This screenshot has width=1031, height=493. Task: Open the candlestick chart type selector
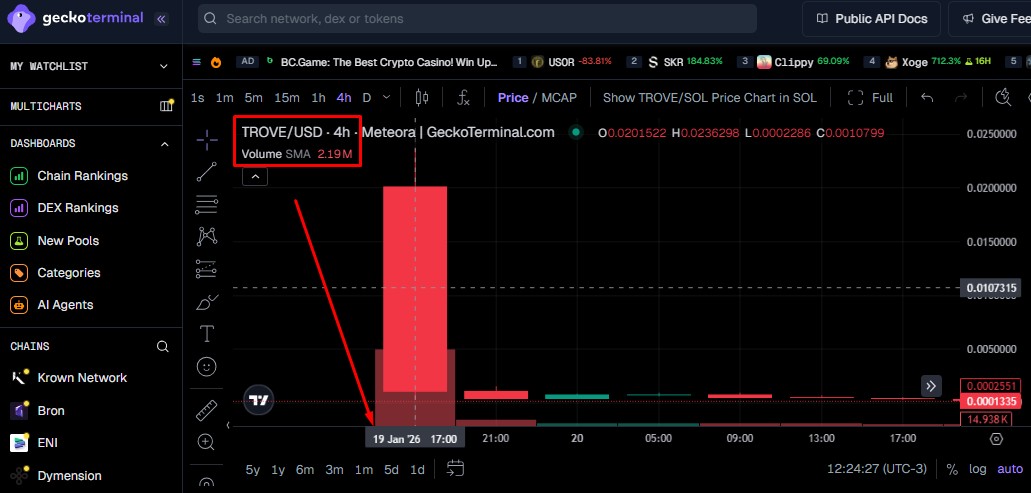point(421,98)
